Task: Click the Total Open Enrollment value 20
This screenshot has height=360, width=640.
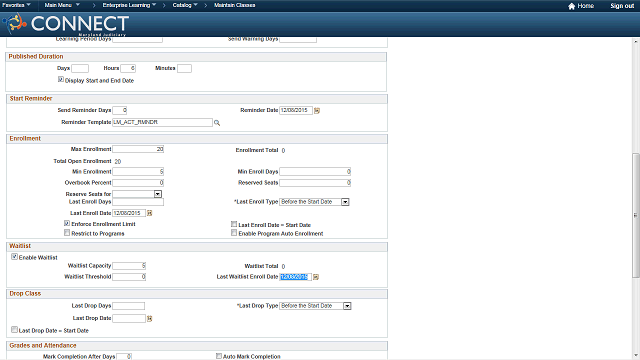Action: tap(118, 162)
